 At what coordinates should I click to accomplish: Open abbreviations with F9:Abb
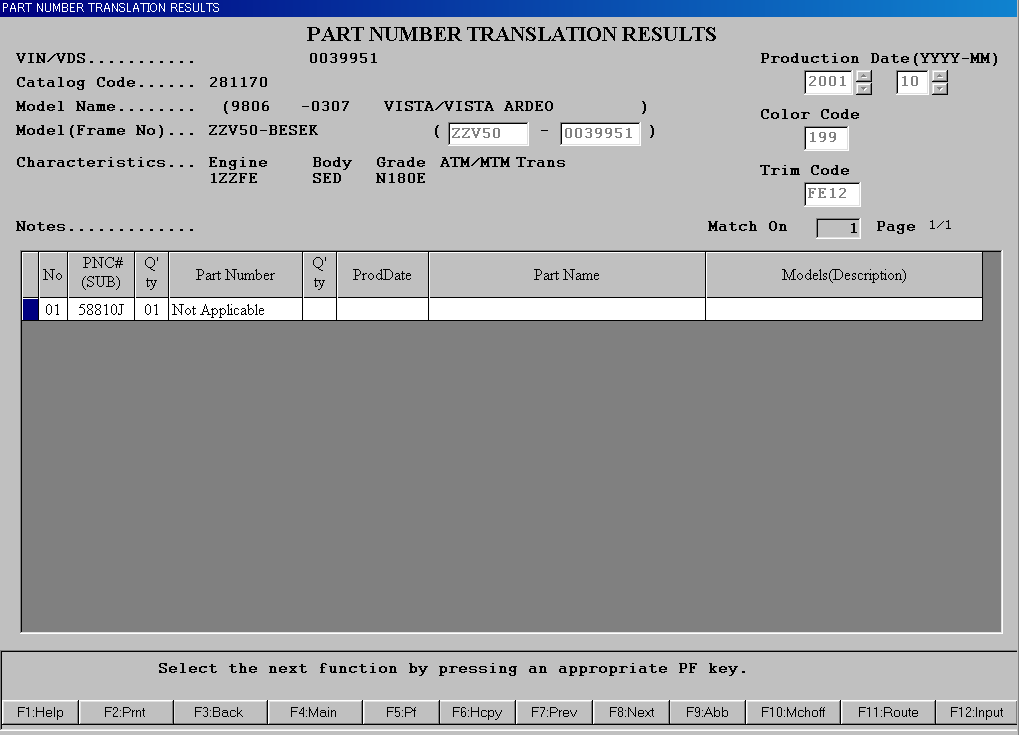tap(707, 712)
